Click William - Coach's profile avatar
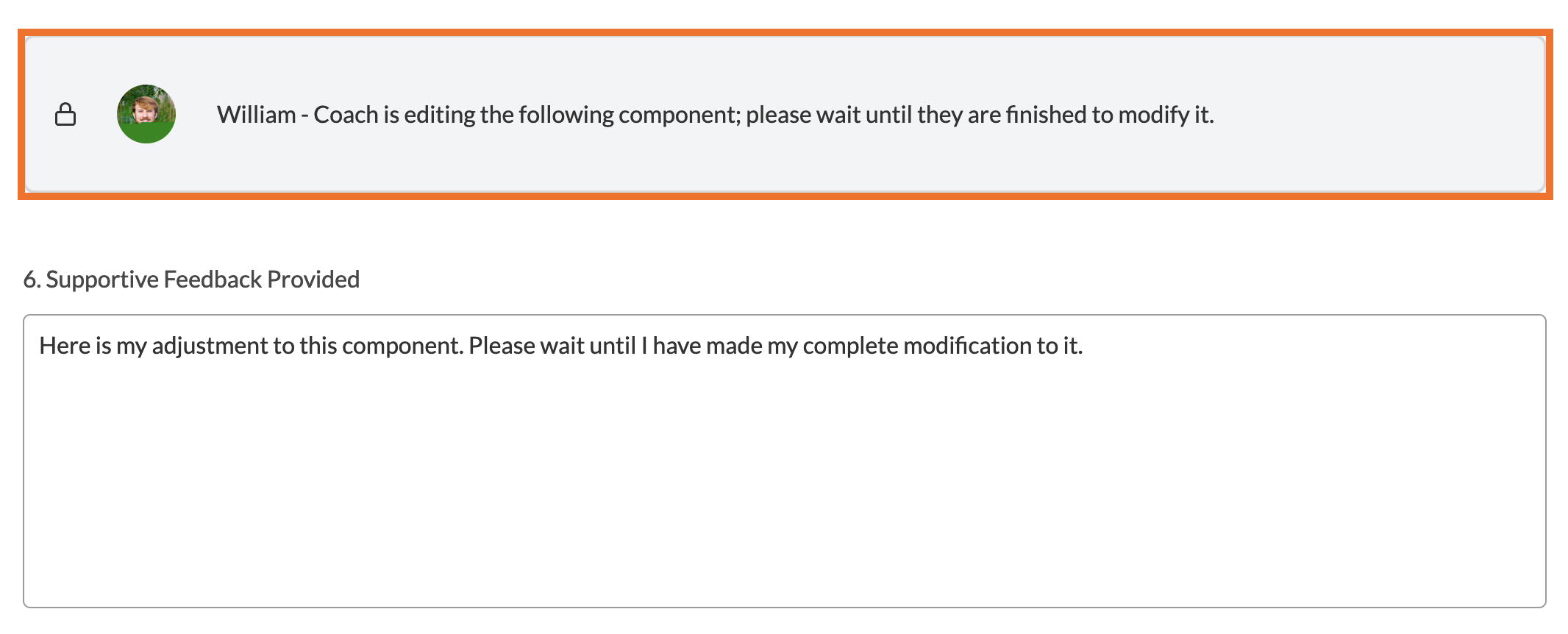The image size is (1568, 634). 146,114
